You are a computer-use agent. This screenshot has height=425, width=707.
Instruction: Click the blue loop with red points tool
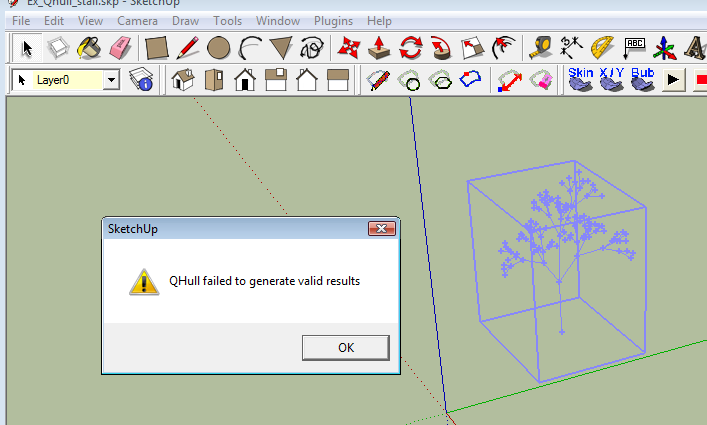click(x=471, y=80)
